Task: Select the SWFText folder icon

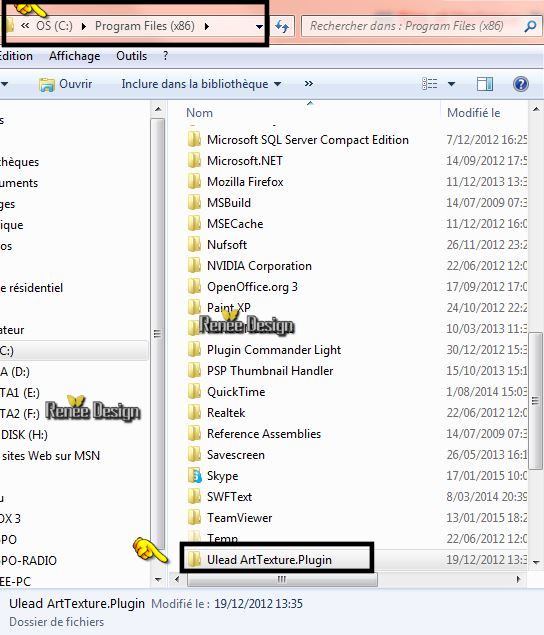Action: (194, 497)
